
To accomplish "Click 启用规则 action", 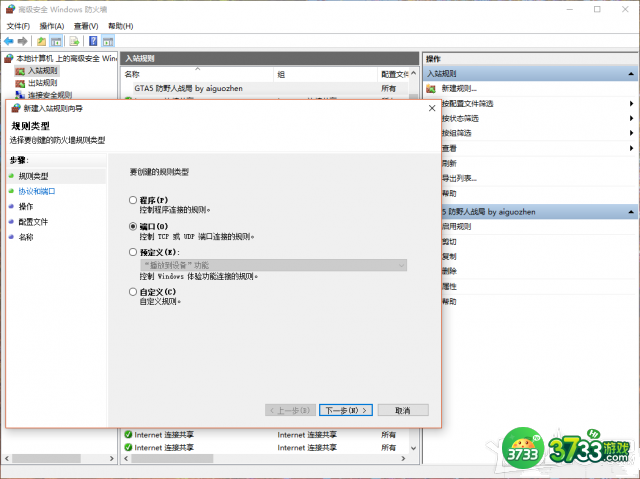I will 457,226.
